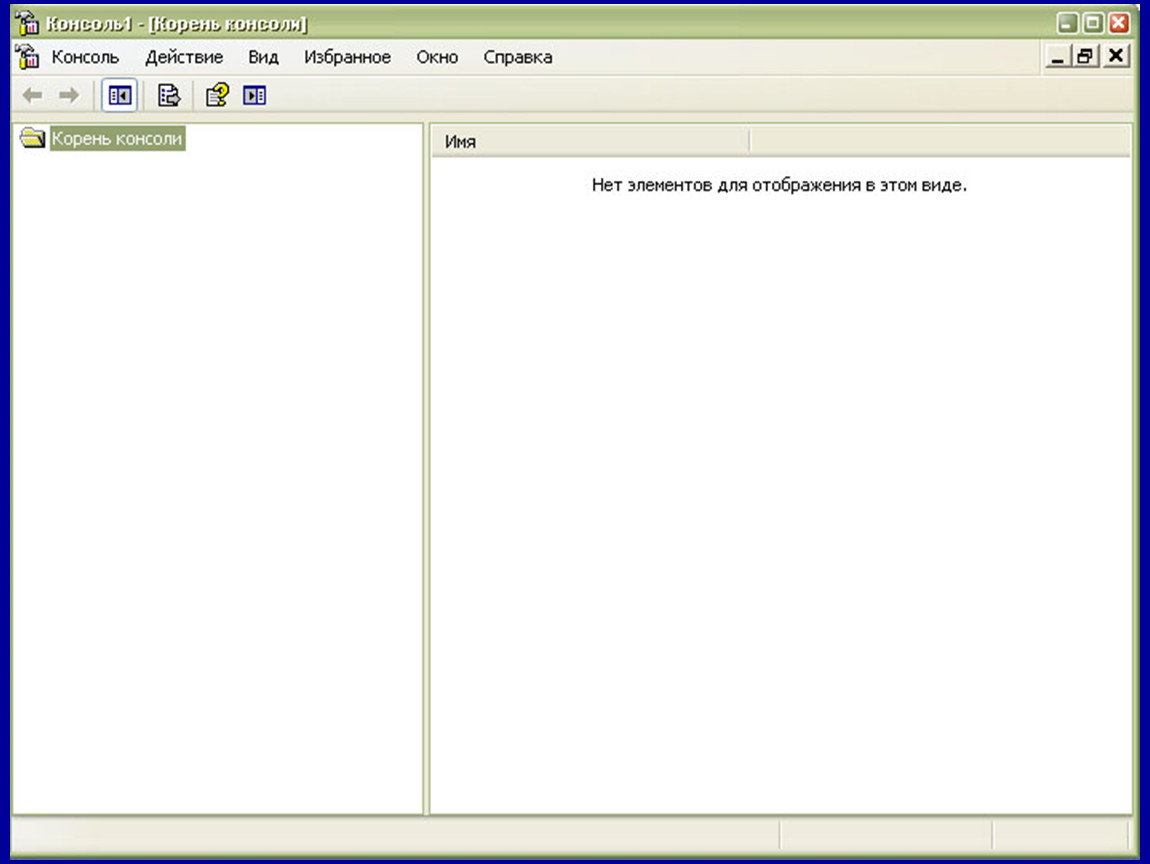Minimize the inner child console window

(1057, 56)
